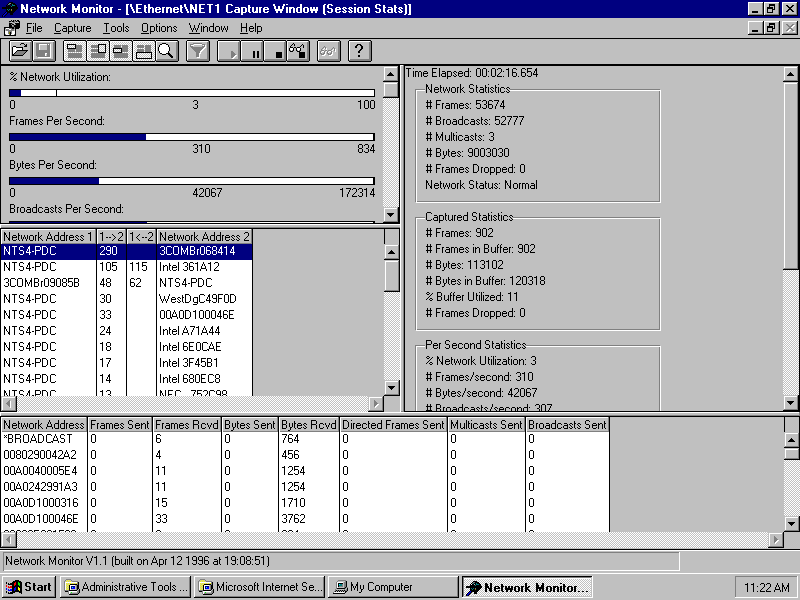Open Help with the question mark icon

point(359,51)
